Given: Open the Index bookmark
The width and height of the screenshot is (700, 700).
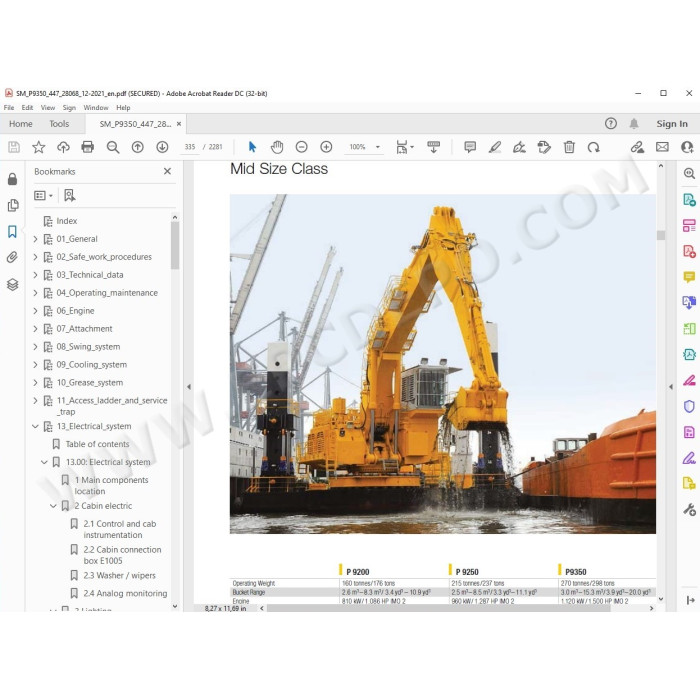Looking at the screenshot, I should point(67,221).
